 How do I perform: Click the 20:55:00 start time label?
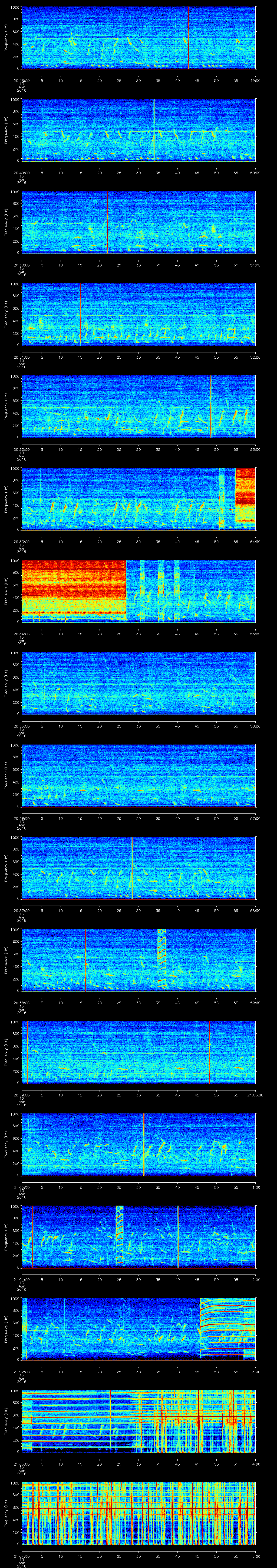[x=21, y=726]
